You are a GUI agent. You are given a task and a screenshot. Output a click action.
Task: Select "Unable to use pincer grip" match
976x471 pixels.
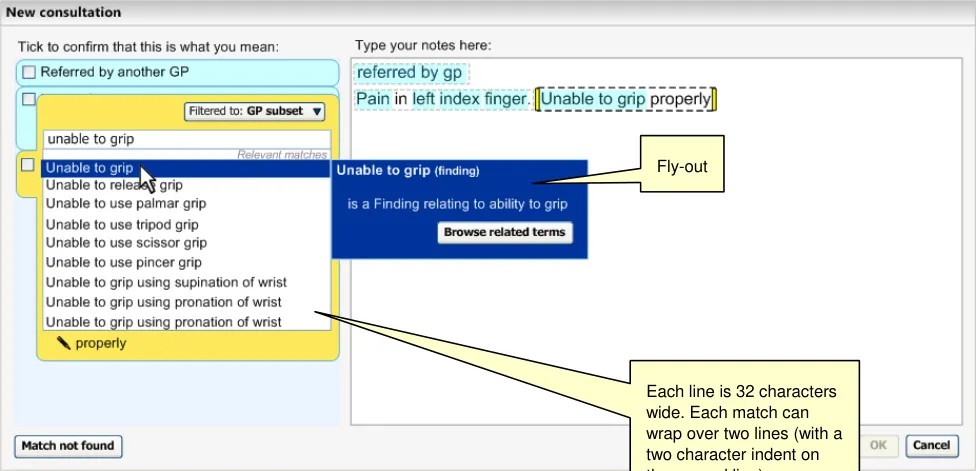point(124,263)
